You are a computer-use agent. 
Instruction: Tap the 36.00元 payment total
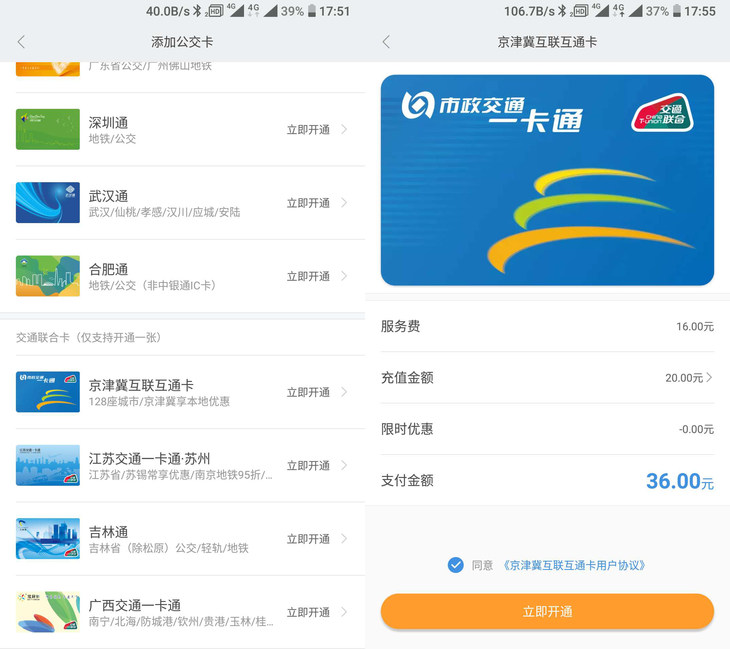tap(680, 481)
